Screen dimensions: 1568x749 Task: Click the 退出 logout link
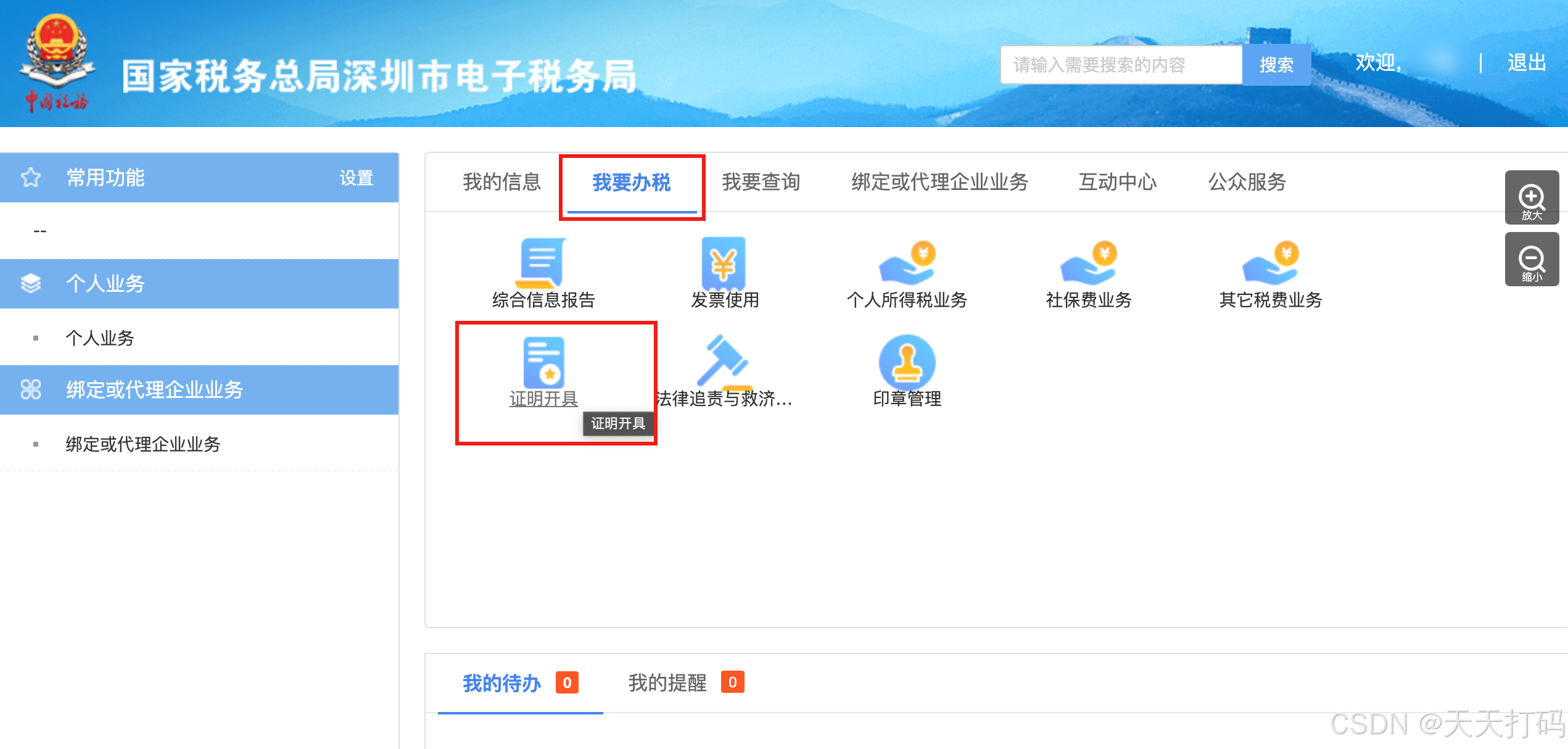point(1527,63)
